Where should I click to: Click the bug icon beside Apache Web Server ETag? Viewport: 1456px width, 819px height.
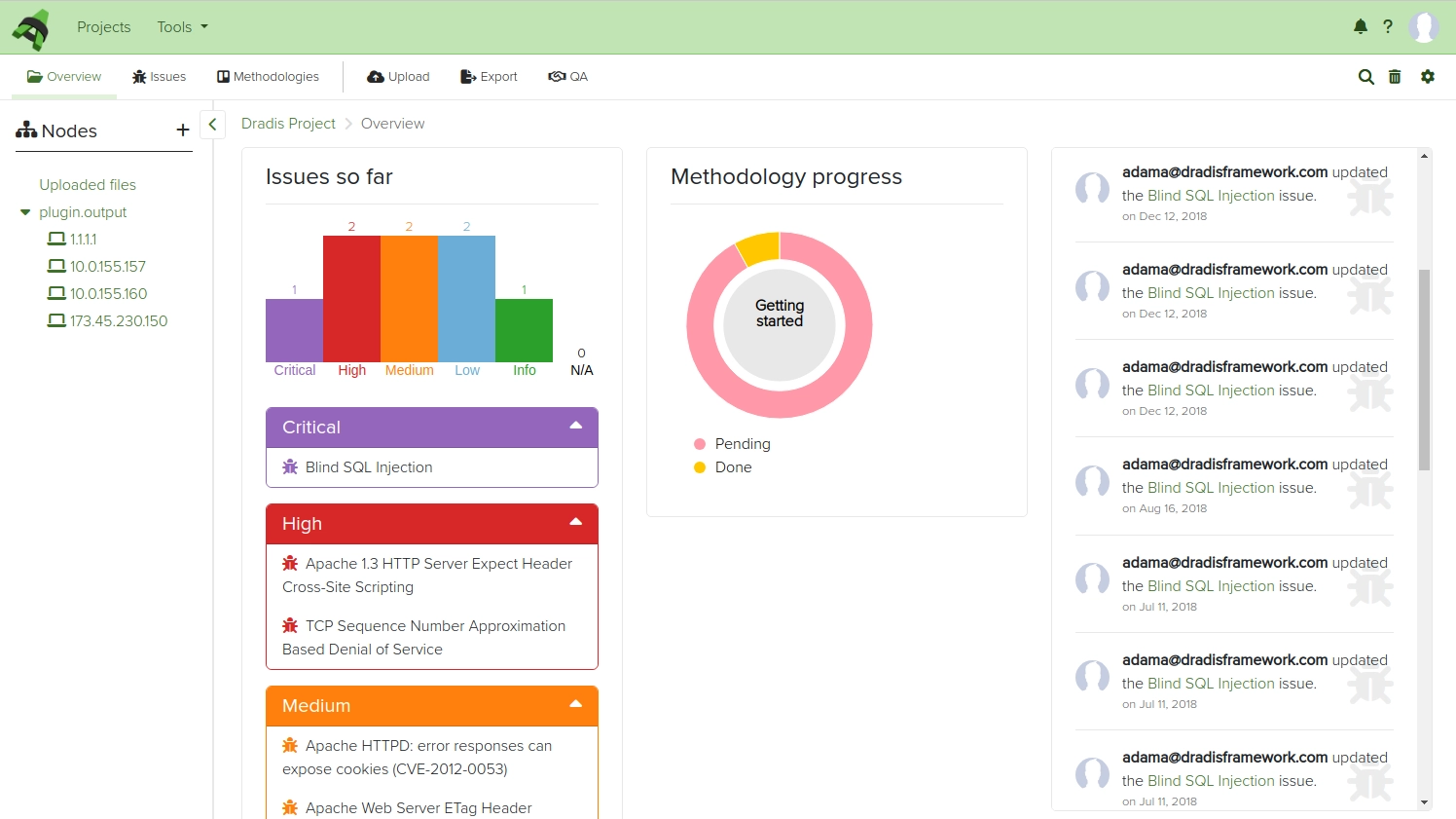coord(290,807)
